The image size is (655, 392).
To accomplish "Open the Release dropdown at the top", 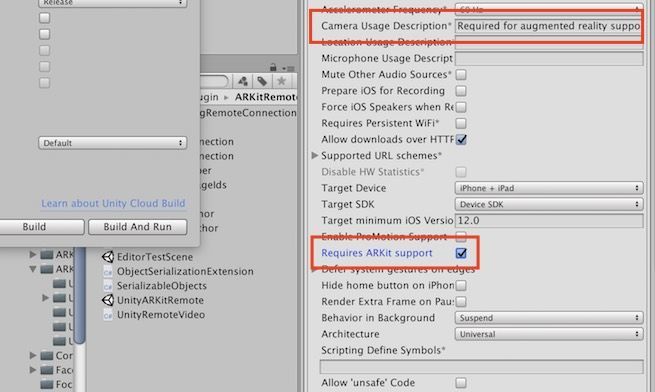I will click(113, 3).
